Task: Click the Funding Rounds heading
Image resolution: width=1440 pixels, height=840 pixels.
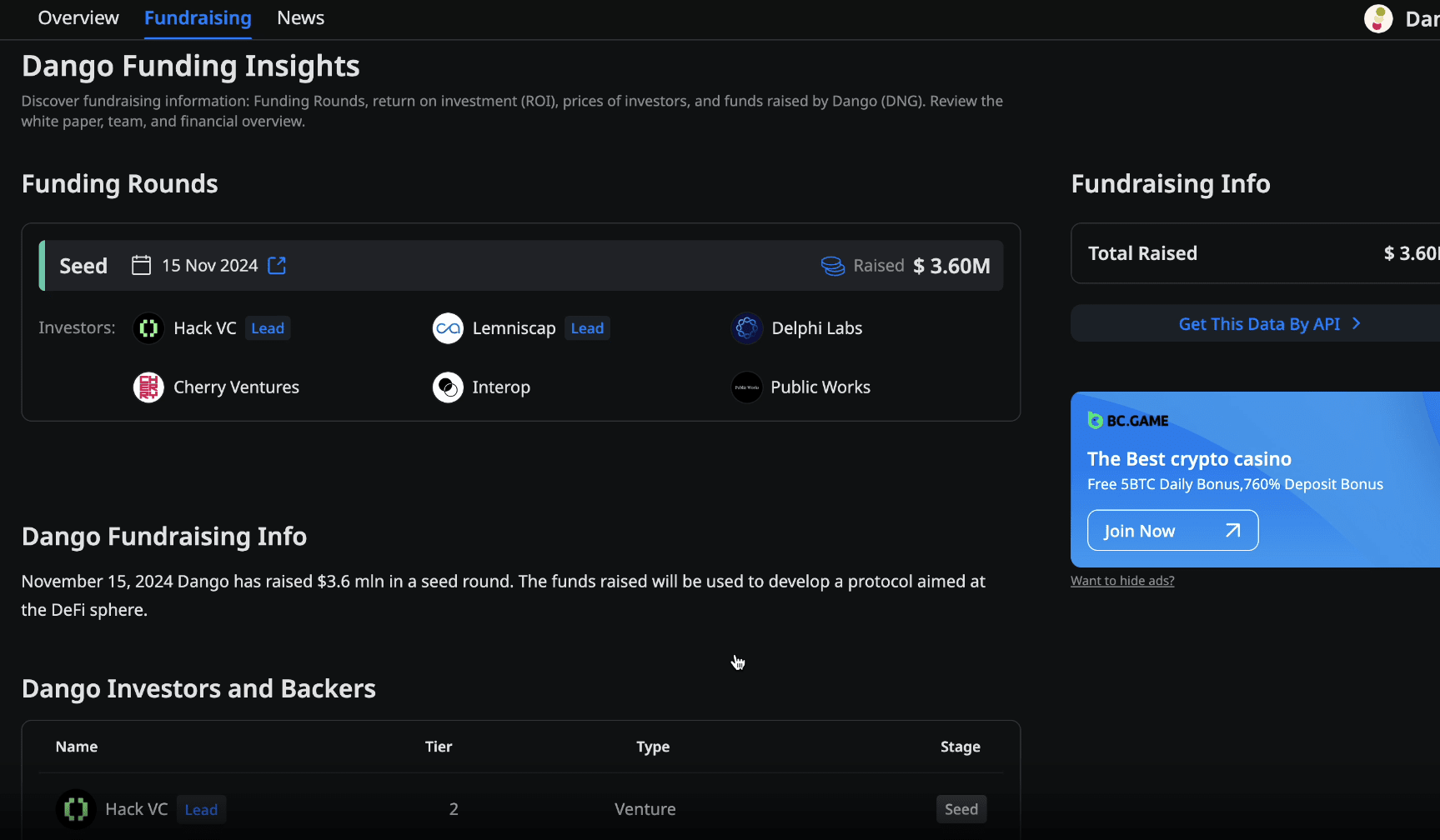Action: pos(120,183)
